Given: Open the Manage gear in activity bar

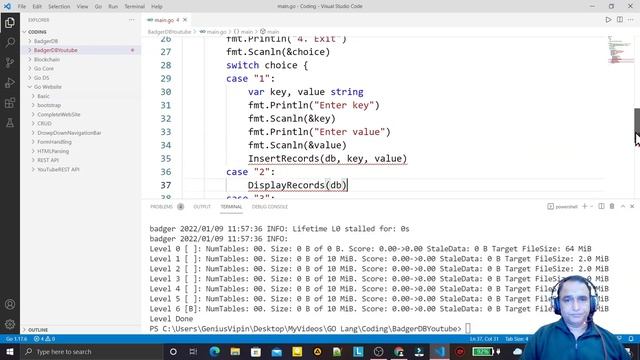Looking at the screenshot, I should [x=10, y=324].
